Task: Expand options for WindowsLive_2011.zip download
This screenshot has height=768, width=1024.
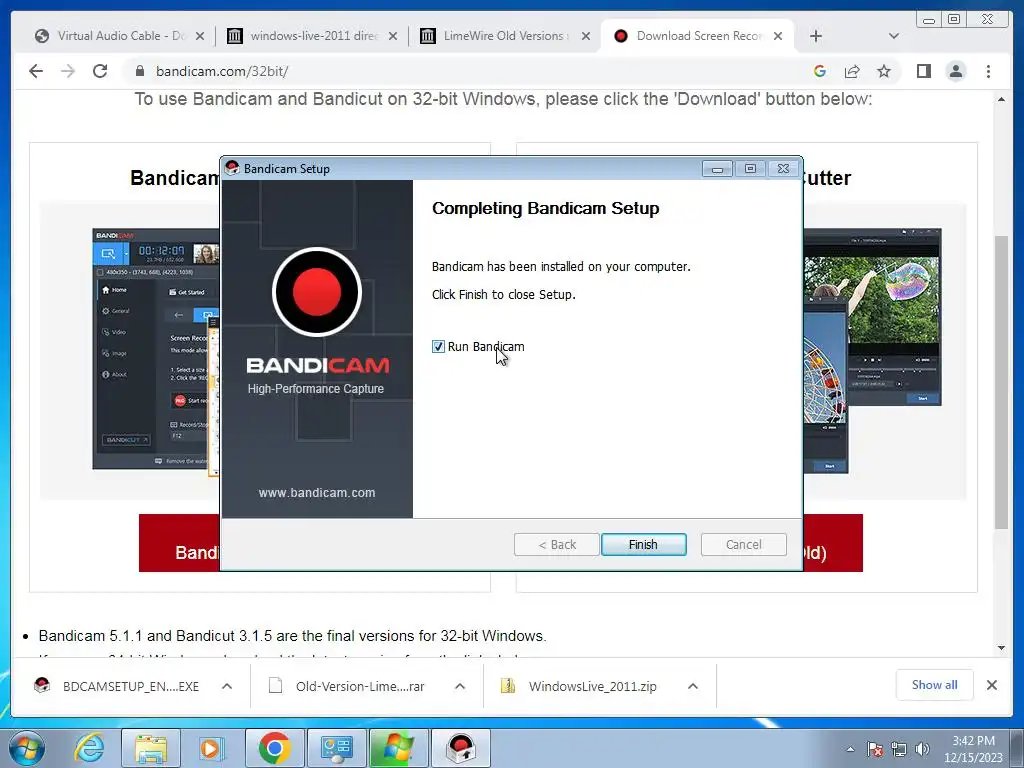Action: (x=693, y=686)
